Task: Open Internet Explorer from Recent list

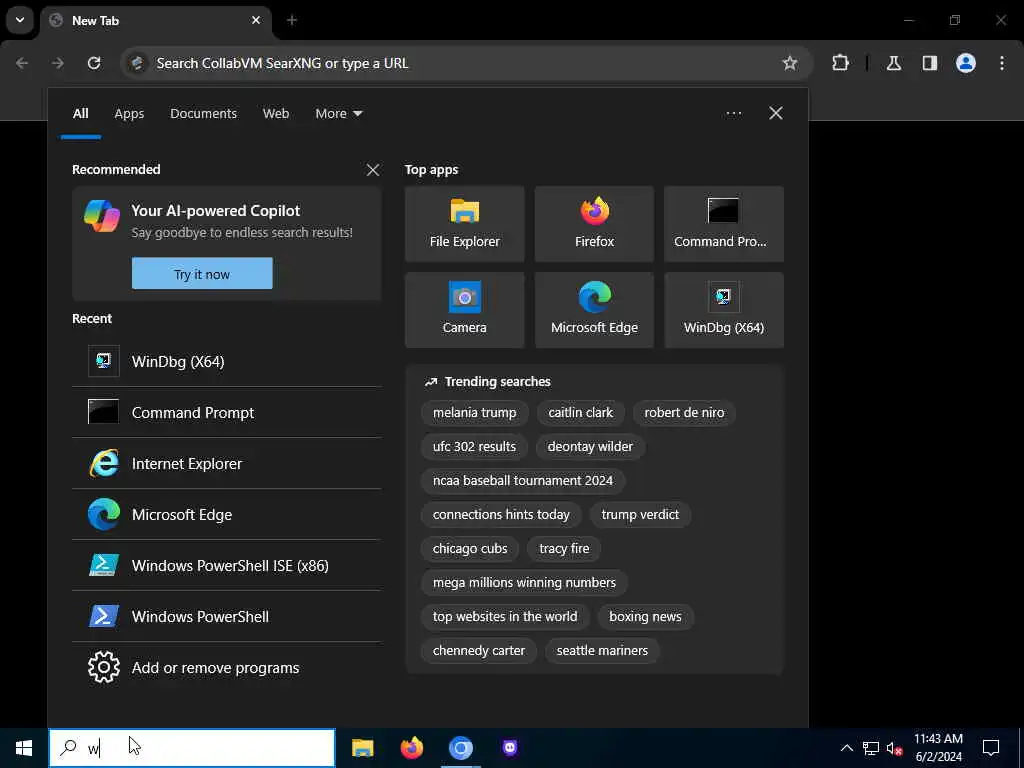Action: 227,463
